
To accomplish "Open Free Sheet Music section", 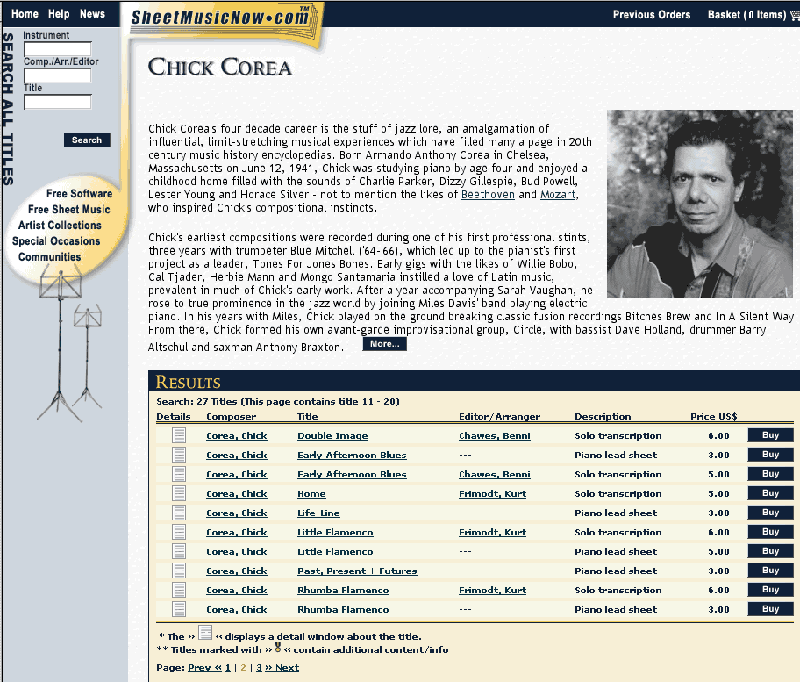I will click(69, 209).
